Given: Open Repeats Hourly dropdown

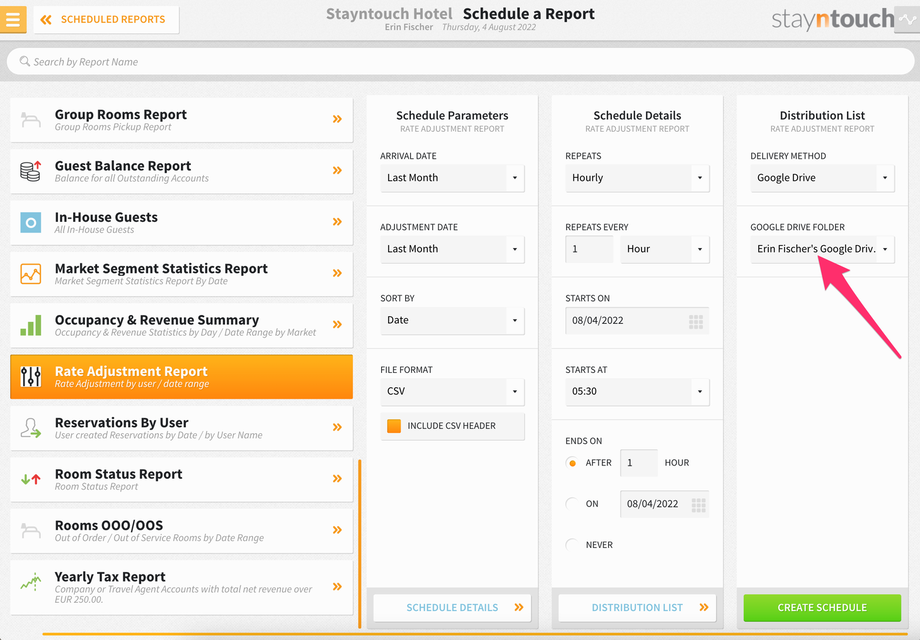Looking at the screenshot, I should pos(637,178).
